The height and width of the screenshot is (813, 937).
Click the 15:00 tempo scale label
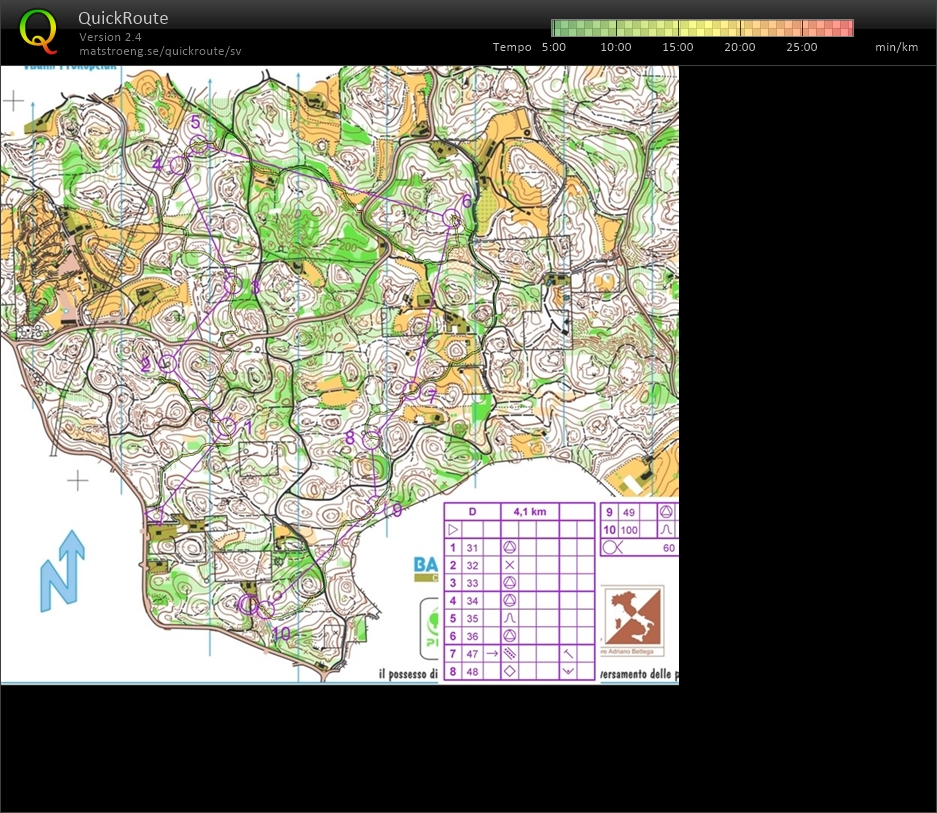pyautogui.click(x=678, y=47)
